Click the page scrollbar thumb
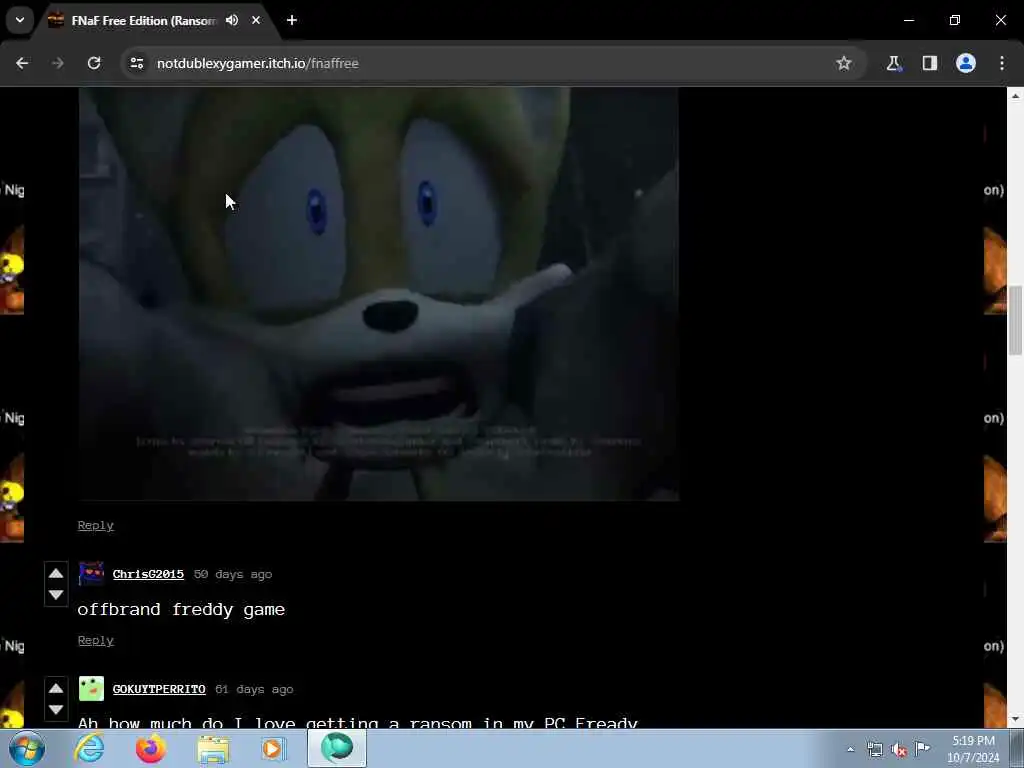The height and width of the screenshot is (768, 1024). (1015, 321)
